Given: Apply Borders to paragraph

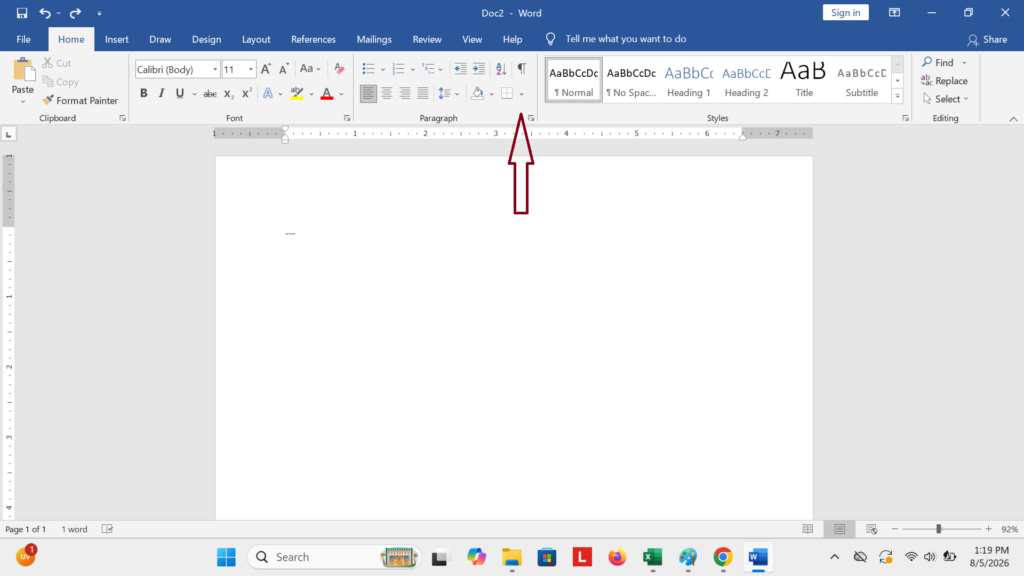Looking at the screenshot, I should point(507,93).
